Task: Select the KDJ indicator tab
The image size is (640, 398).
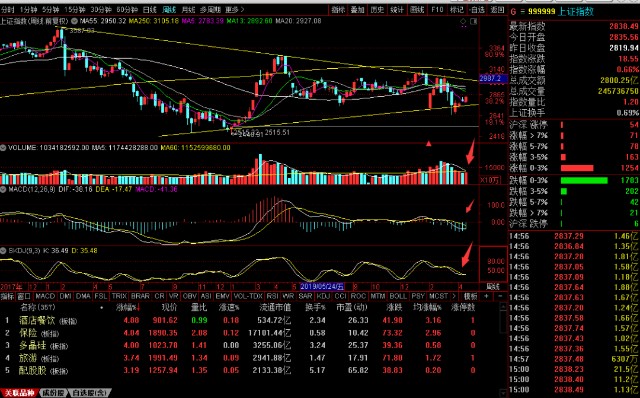Action: pyautogui.click(x=323, y=296)
